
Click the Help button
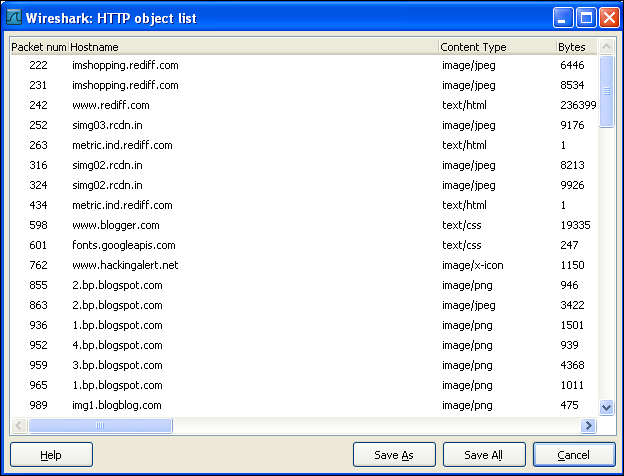51,455
